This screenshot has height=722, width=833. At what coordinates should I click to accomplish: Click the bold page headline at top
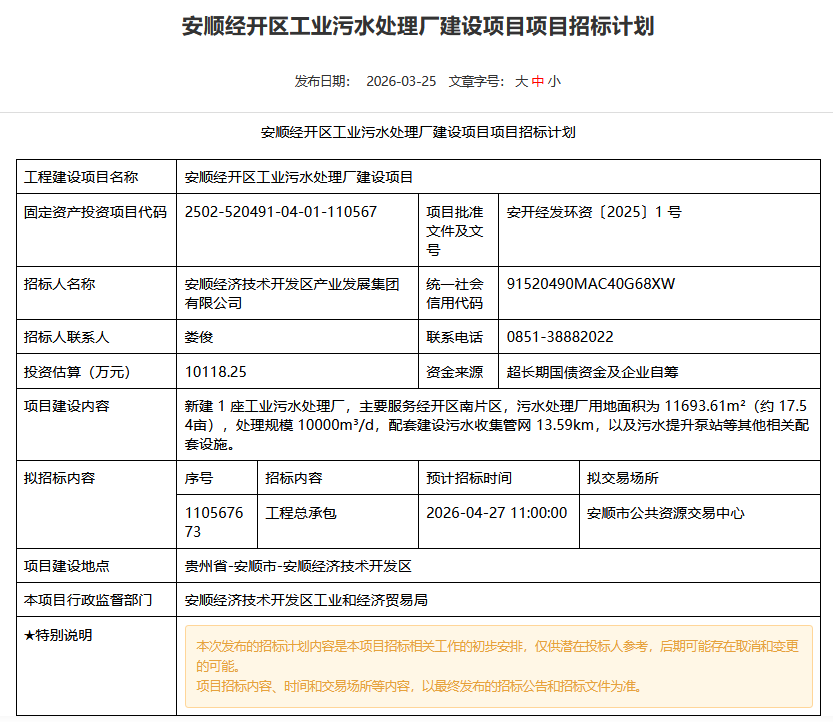(417, 26)
